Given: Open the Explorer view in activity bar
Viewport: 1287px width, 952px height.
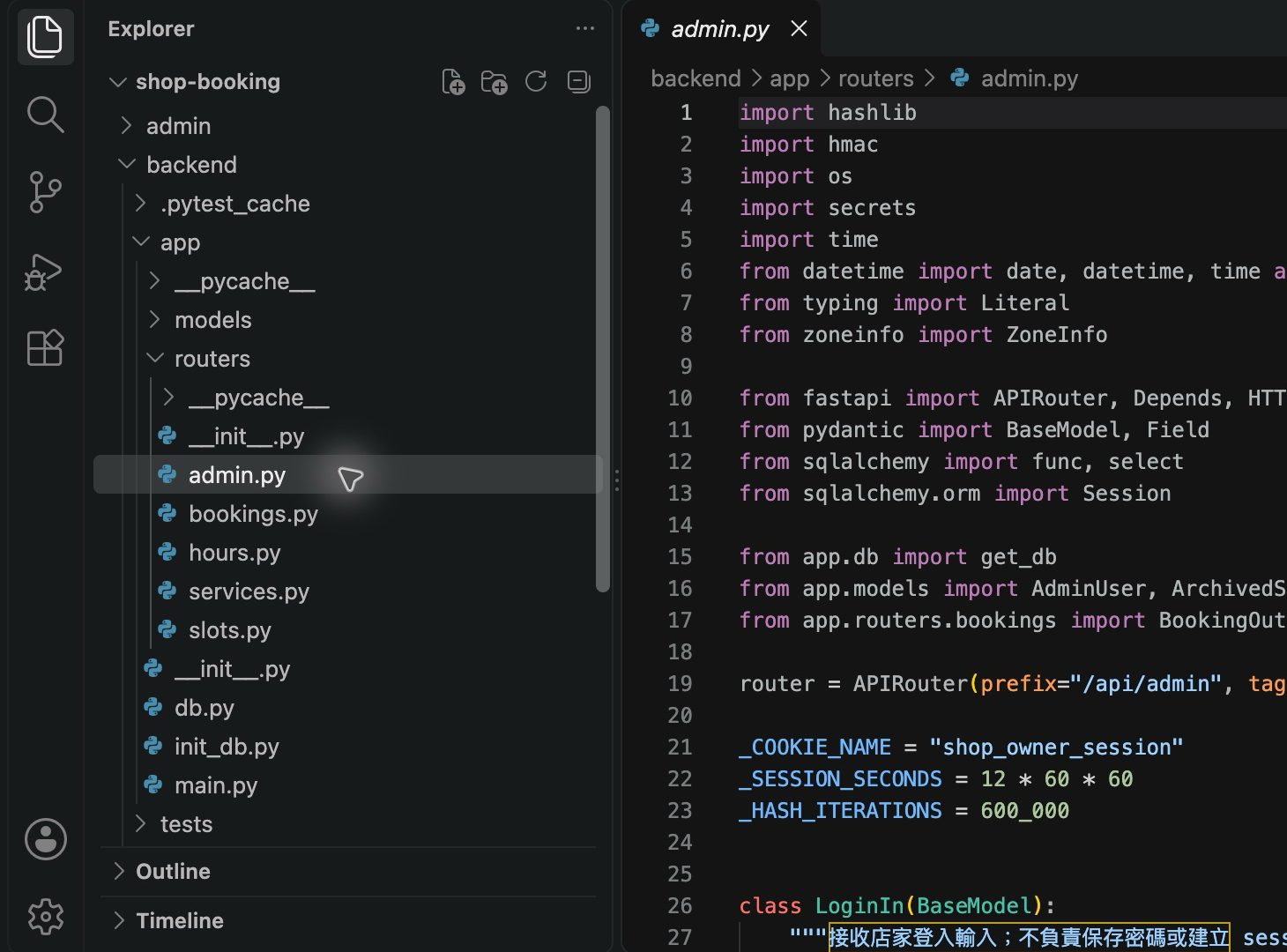Looking at the screenshot, I should 45,36.
